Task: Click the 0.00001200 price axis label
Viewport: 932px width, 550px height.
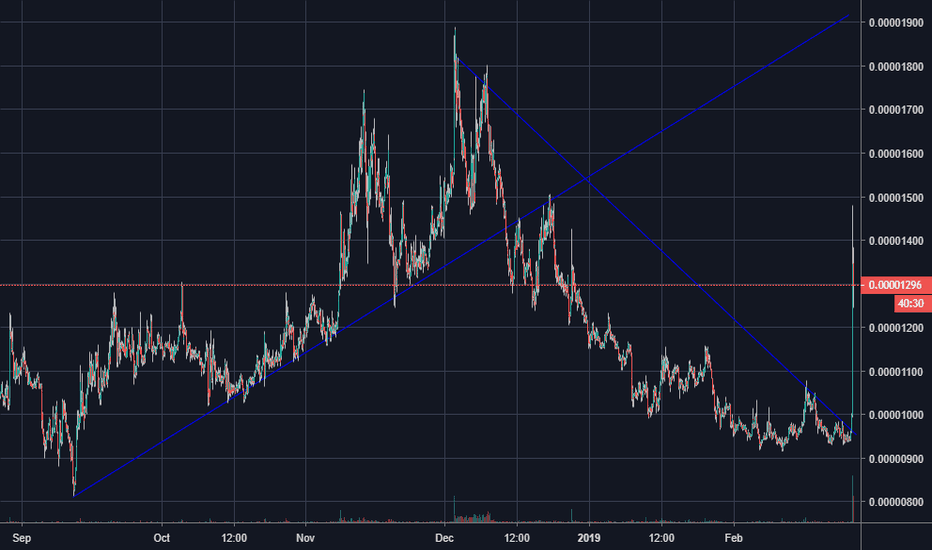Action: click(x=896, y=328)
